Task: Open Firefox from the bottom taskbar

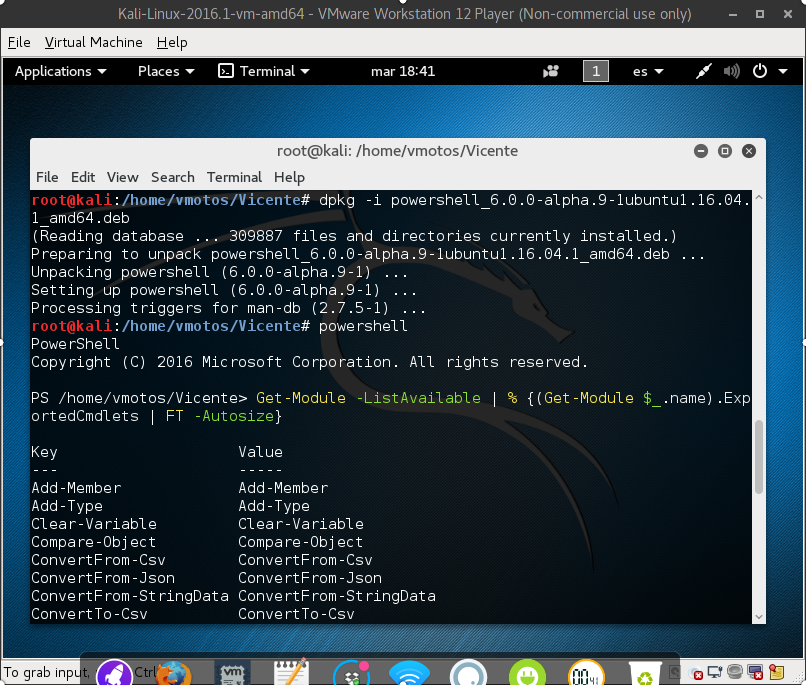Action: [x=175, y=672]
